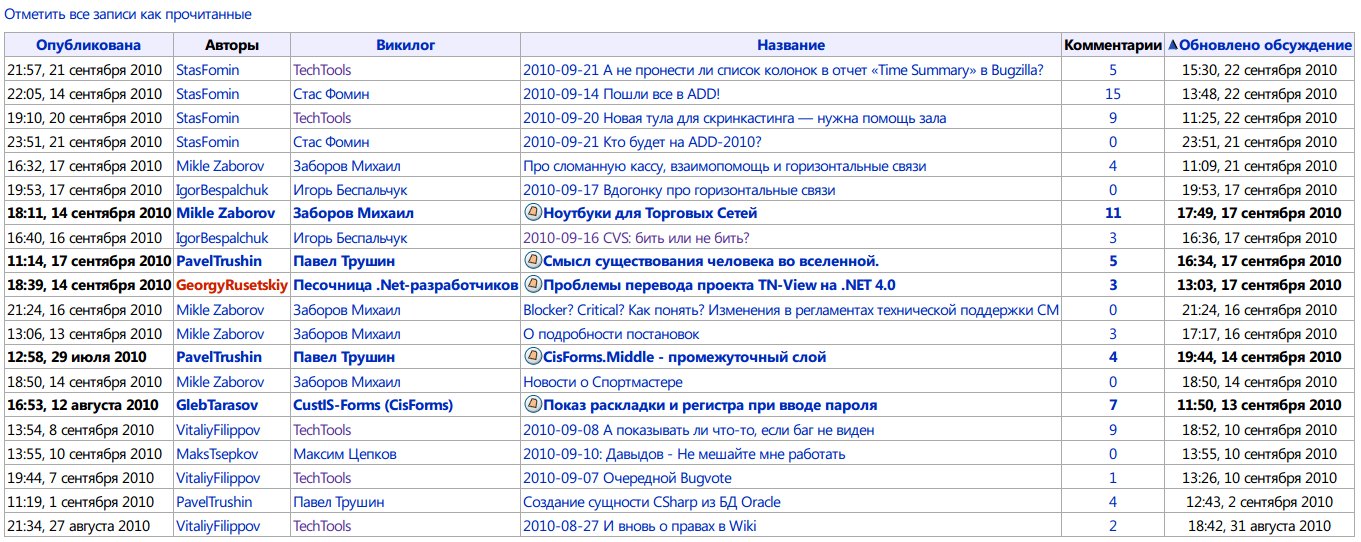Open 7 comments of 'Показ раскладки' post
1361x542 pixels.
click(1113, 405)
